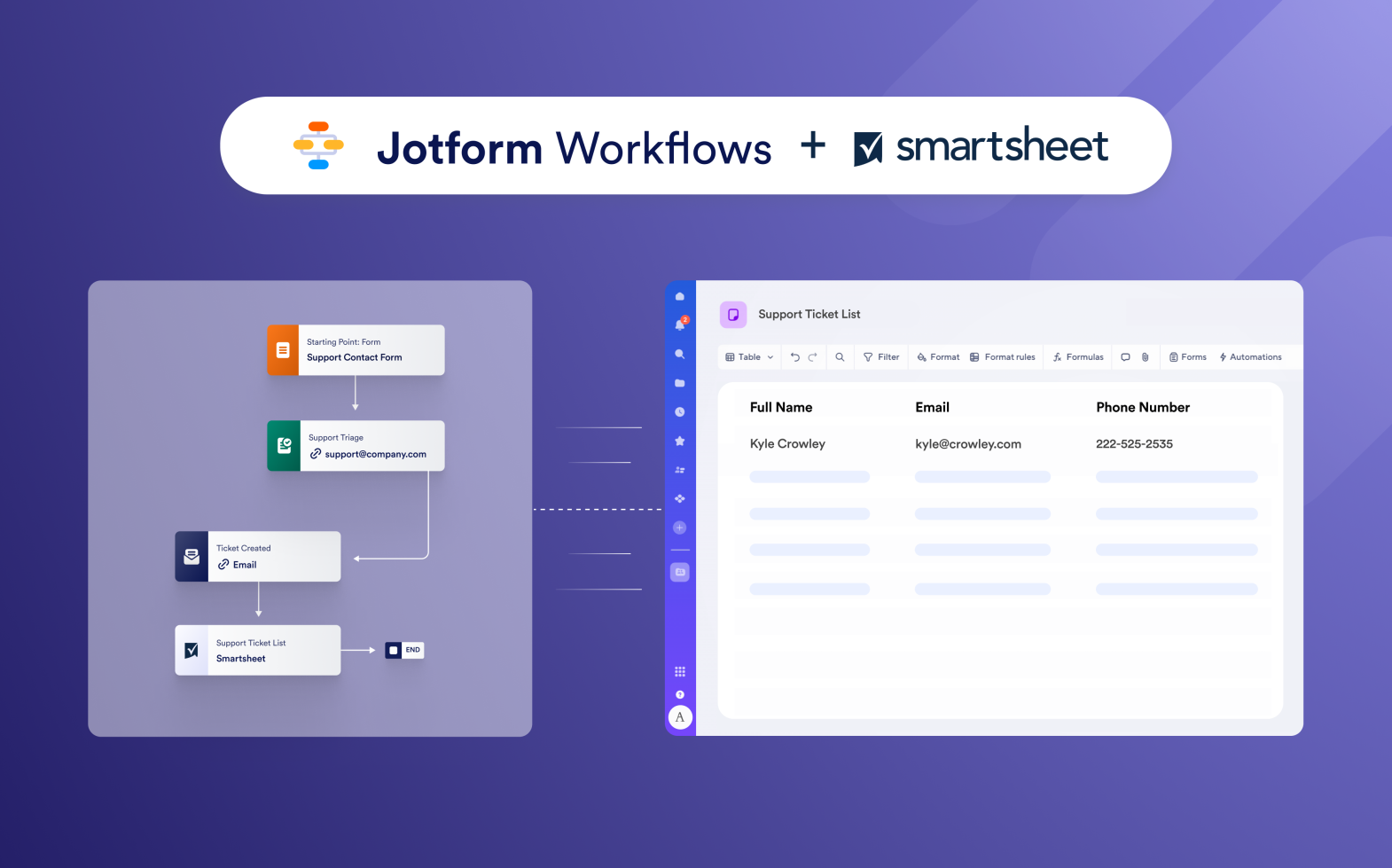
Task: Click the Email link in Ticket Created
Action: [237, 565]
